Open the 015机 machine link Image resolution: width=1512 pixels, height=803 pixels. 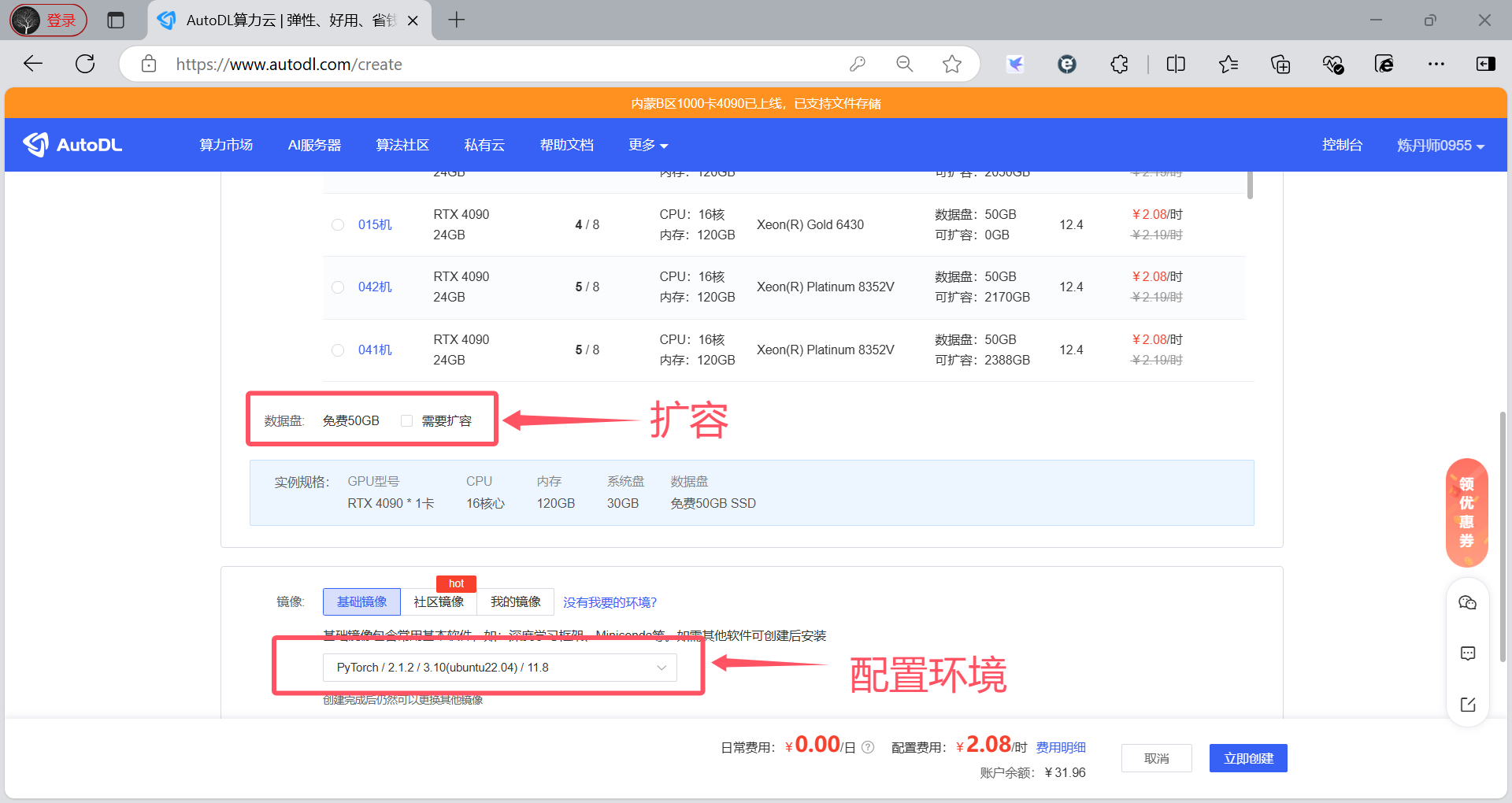point(375,224)
